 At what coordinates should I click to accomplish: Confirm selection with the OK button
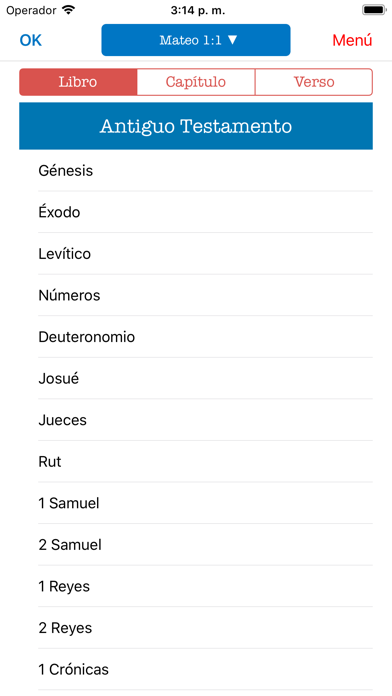pos(31,40)
